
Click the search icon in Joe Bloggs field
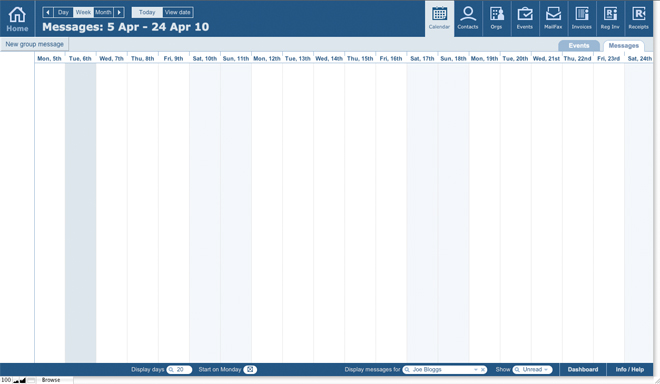pyautogui.click(x=407, y=370)
